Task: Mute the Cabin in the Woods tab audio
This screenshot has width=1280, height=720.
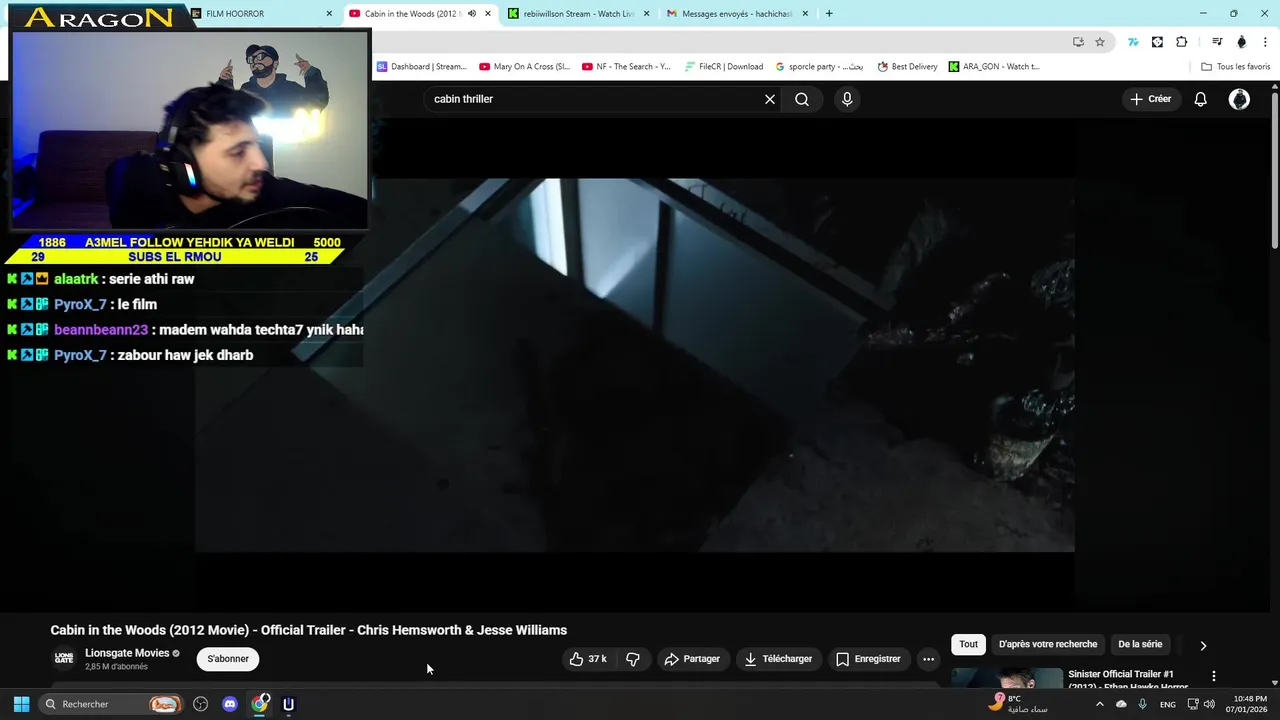Action: (472, 14)
